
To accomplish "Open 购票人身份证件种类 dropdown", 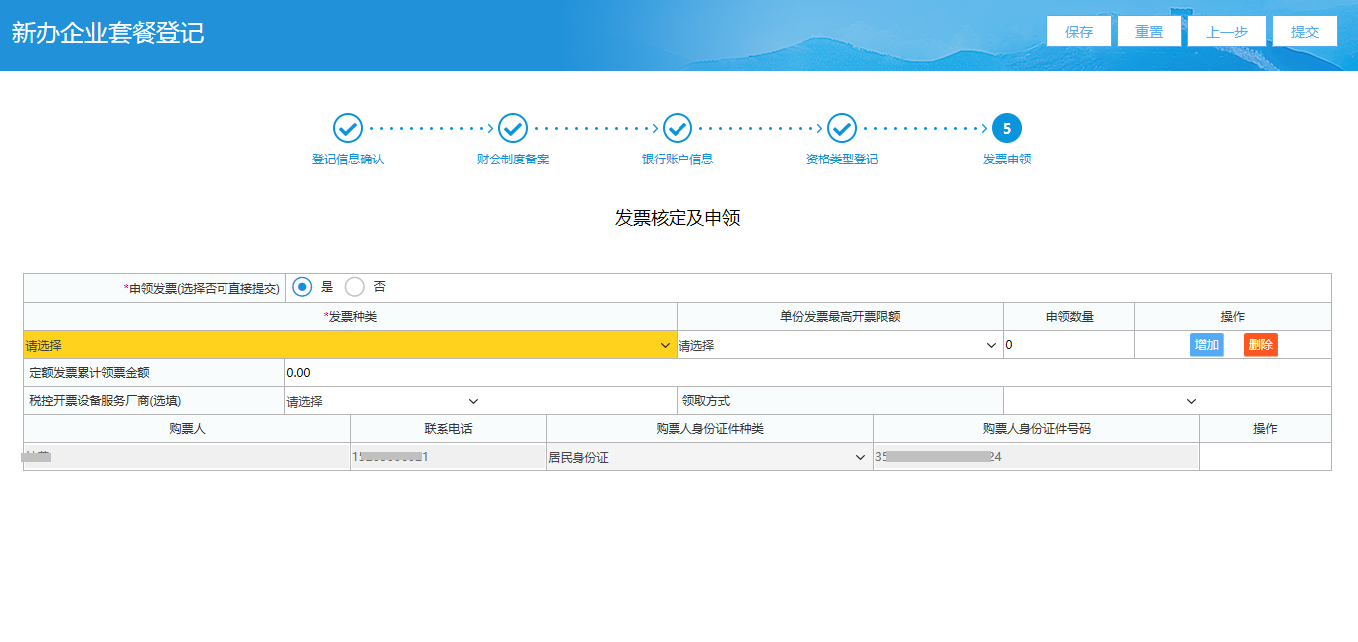I will pos(708,457).
